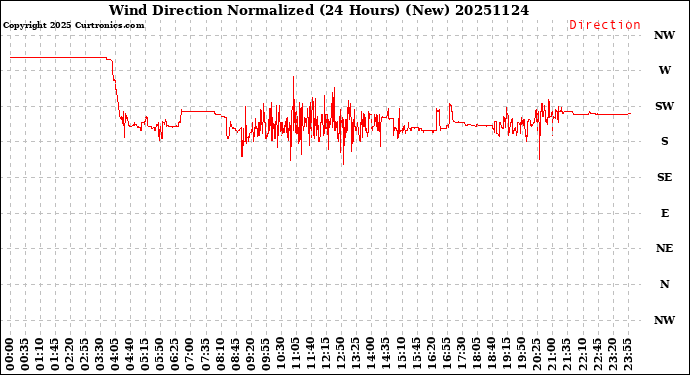Click the '16:55' time axis label
The width and height of the screenshot is (690, 375).
[x=446, y=355]
